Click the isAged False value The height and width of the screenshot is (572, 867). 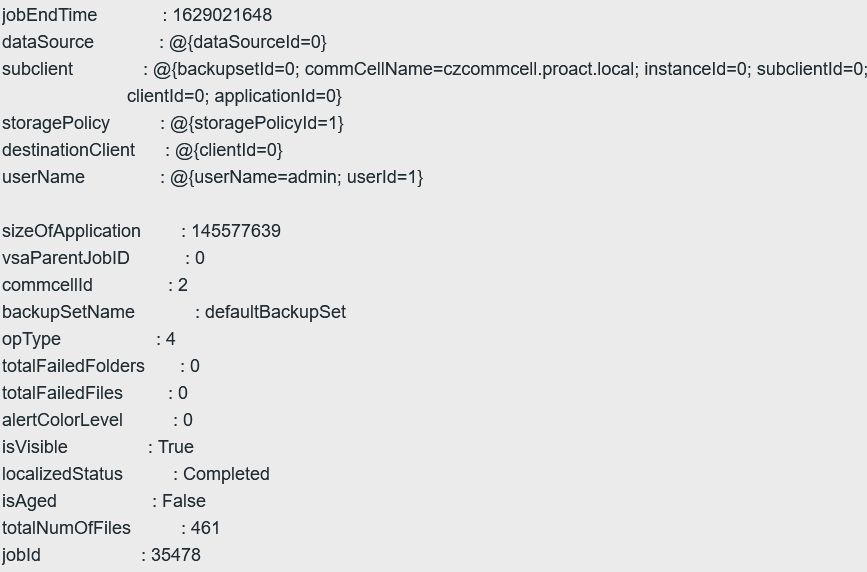point(184,501)
